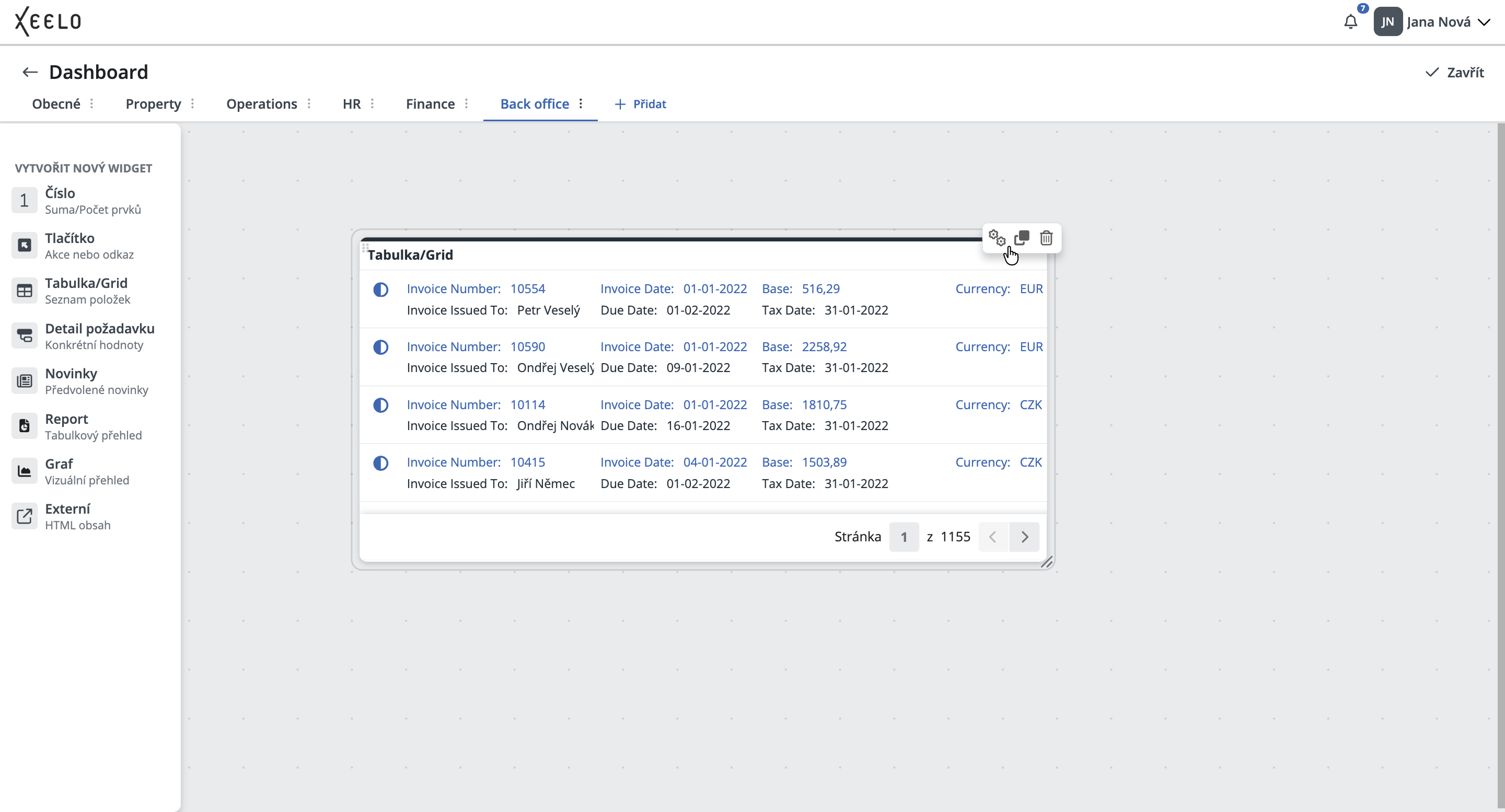The image size is (1505, 812).
Task: Click Base value 2258,92
Action: [824, 346]
